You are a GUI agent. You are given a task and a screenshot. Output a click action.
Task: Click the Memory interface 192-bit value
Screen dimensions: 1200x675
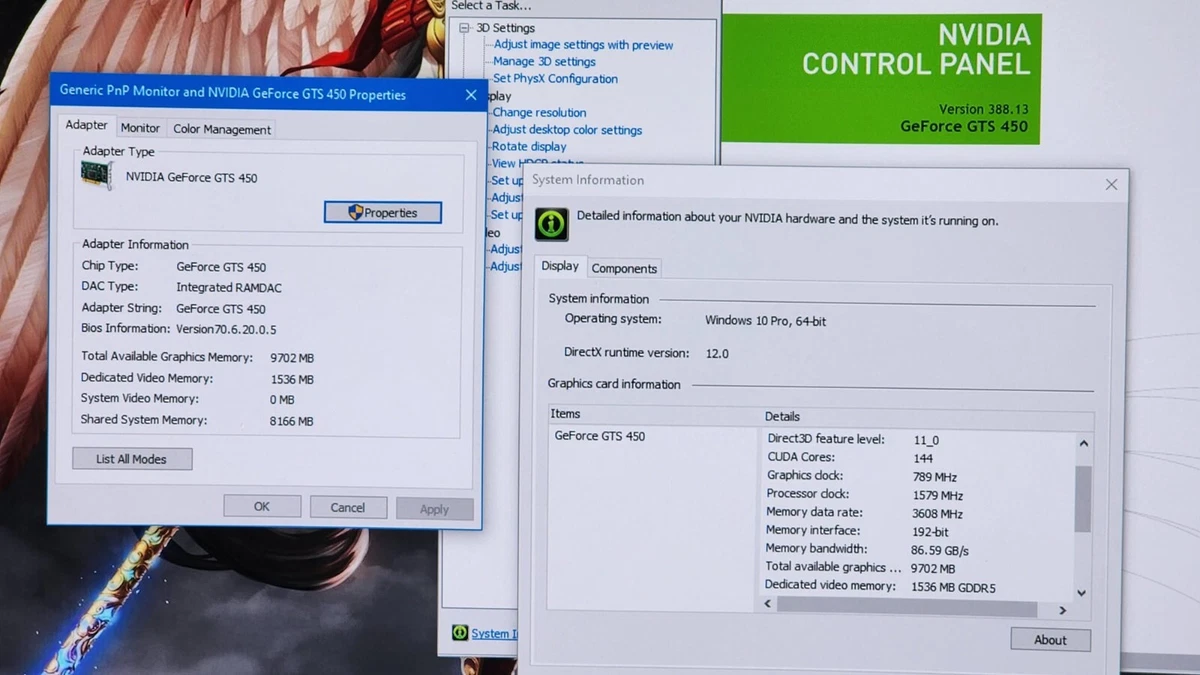tap(930, 532)
